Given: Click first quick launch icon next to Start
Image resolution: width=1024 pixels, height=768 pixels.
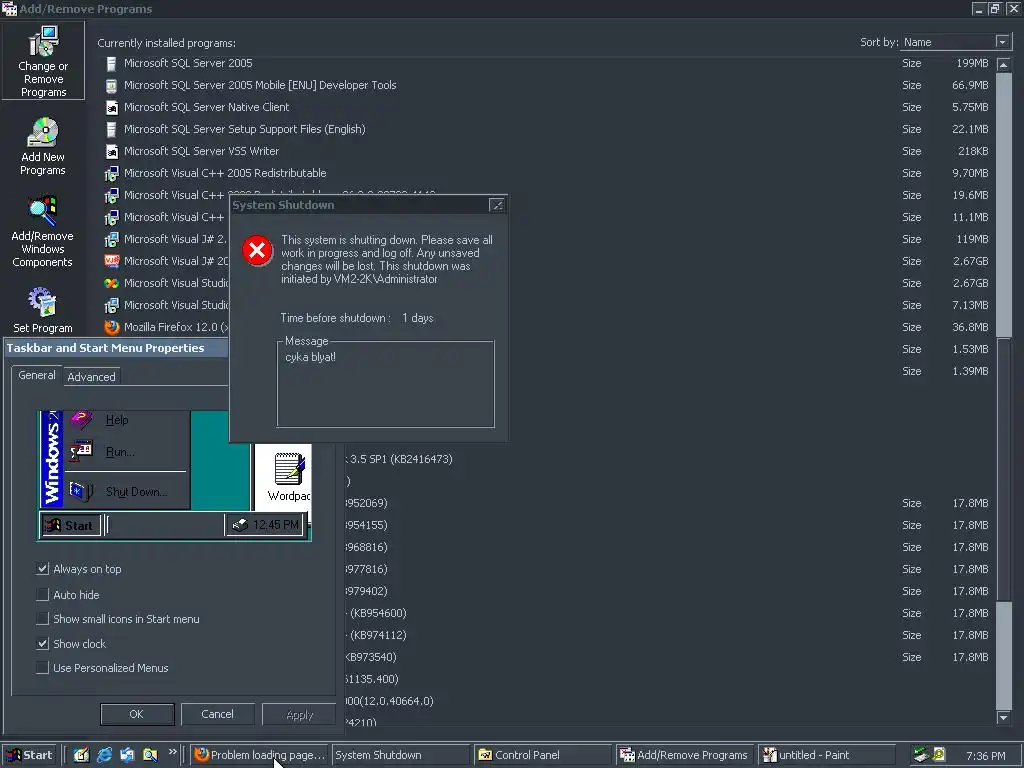Looking at the screenshot, I should click(81, 755).
